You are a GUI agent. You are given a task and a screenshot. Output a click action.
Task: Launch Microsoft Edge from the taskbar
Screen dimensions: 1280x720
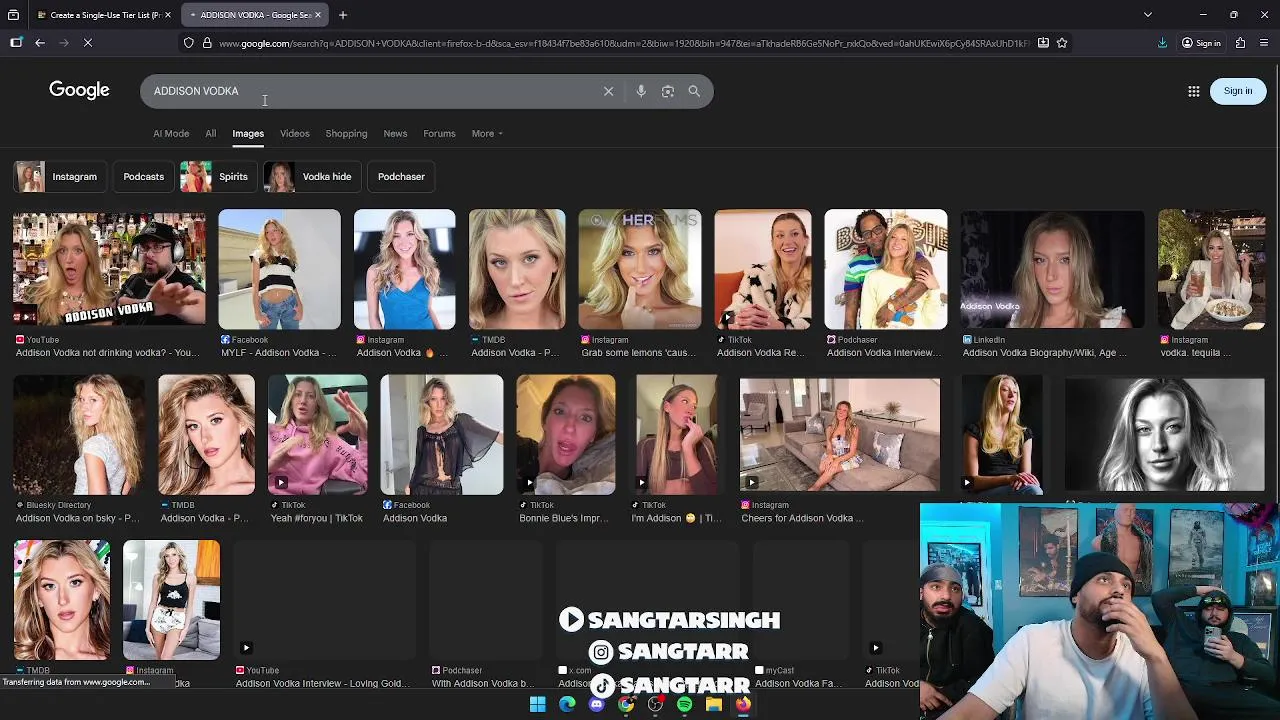point(567,704)
